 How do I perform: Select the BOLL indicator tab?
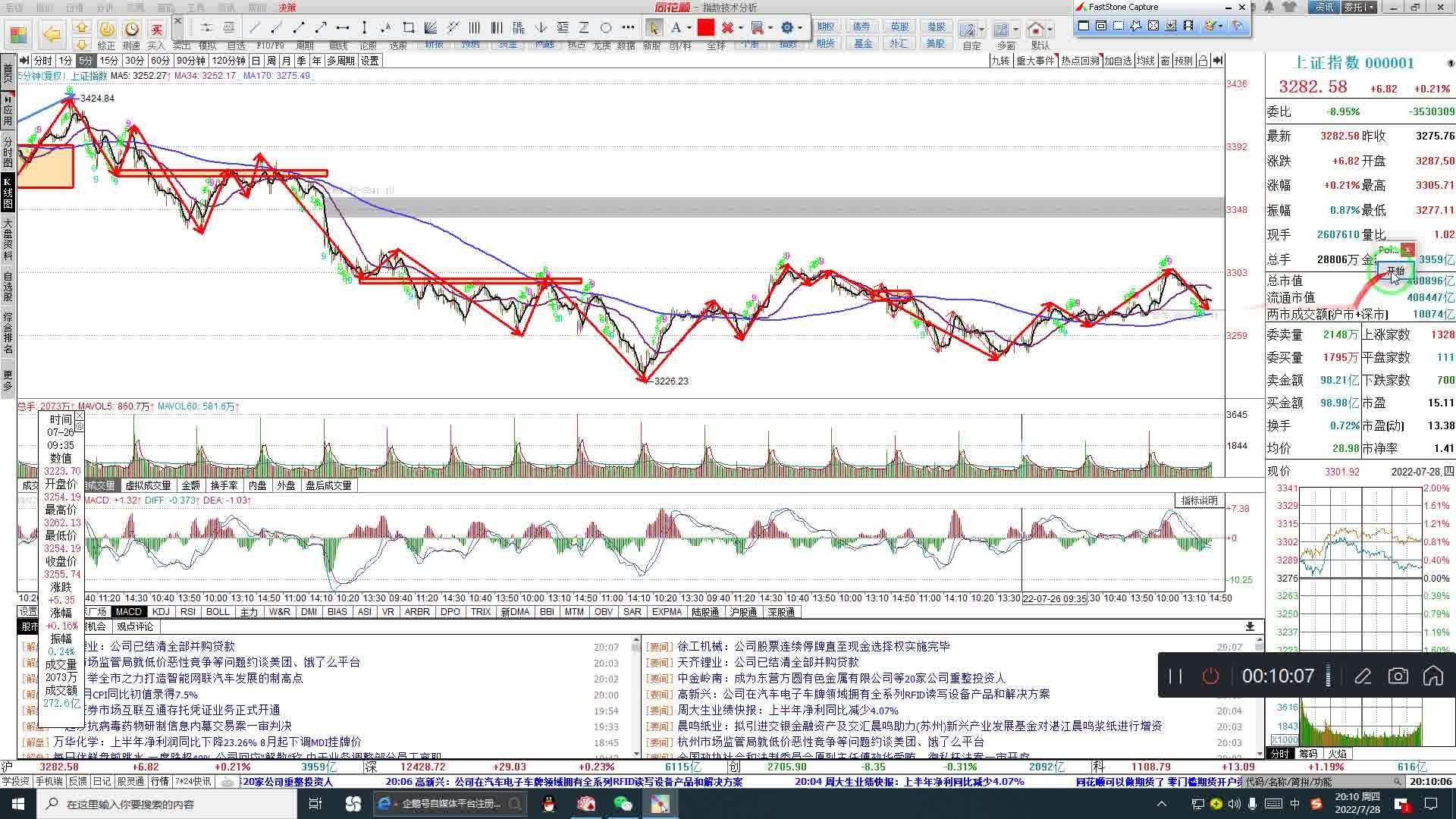pos(218,611)
